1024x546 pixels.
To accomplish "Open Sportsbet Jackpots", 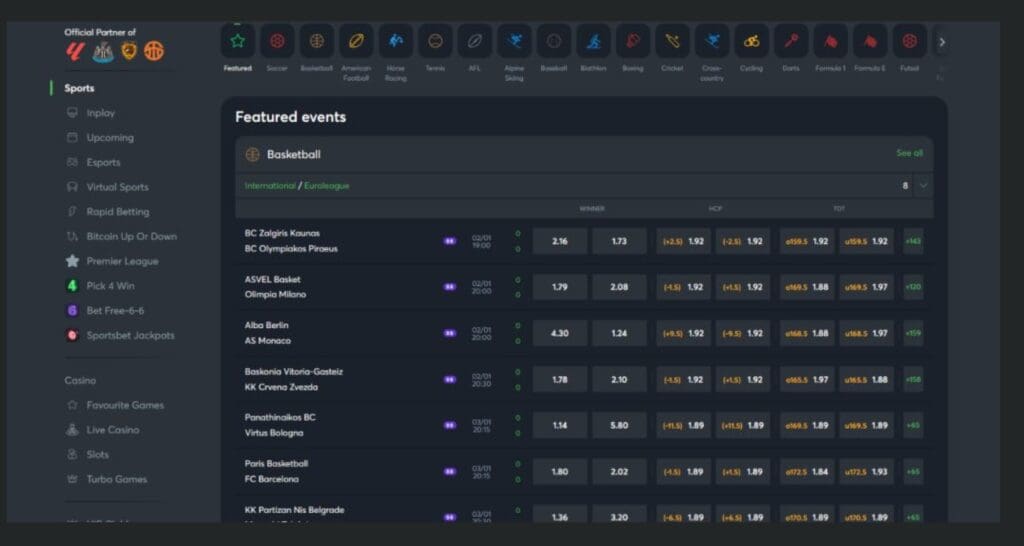I will coord(131,336).
